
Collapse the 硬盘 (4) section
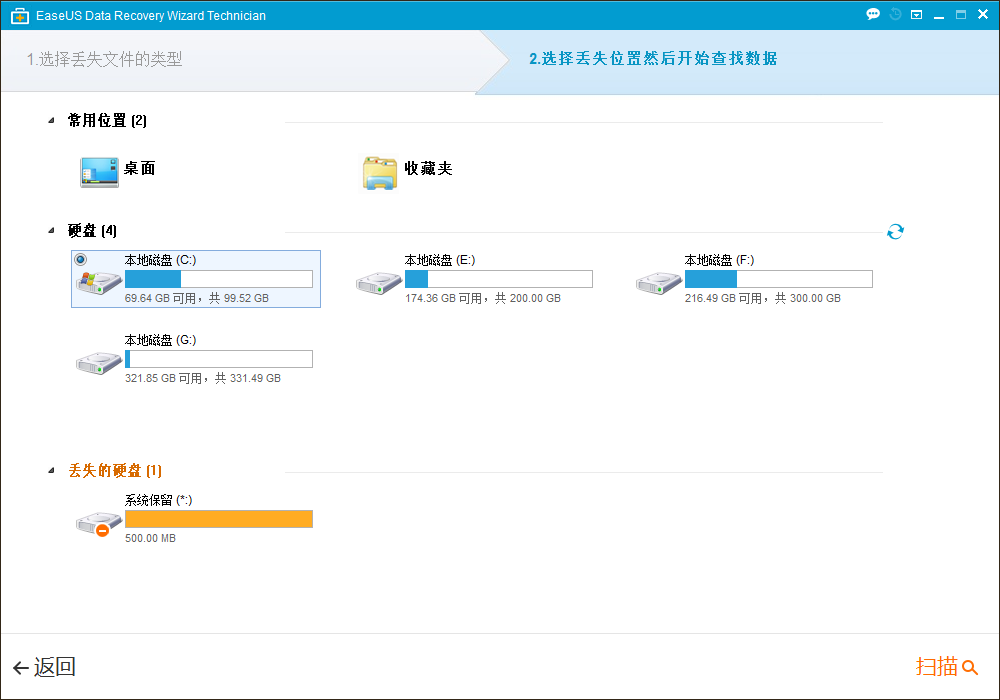(51, 231)
